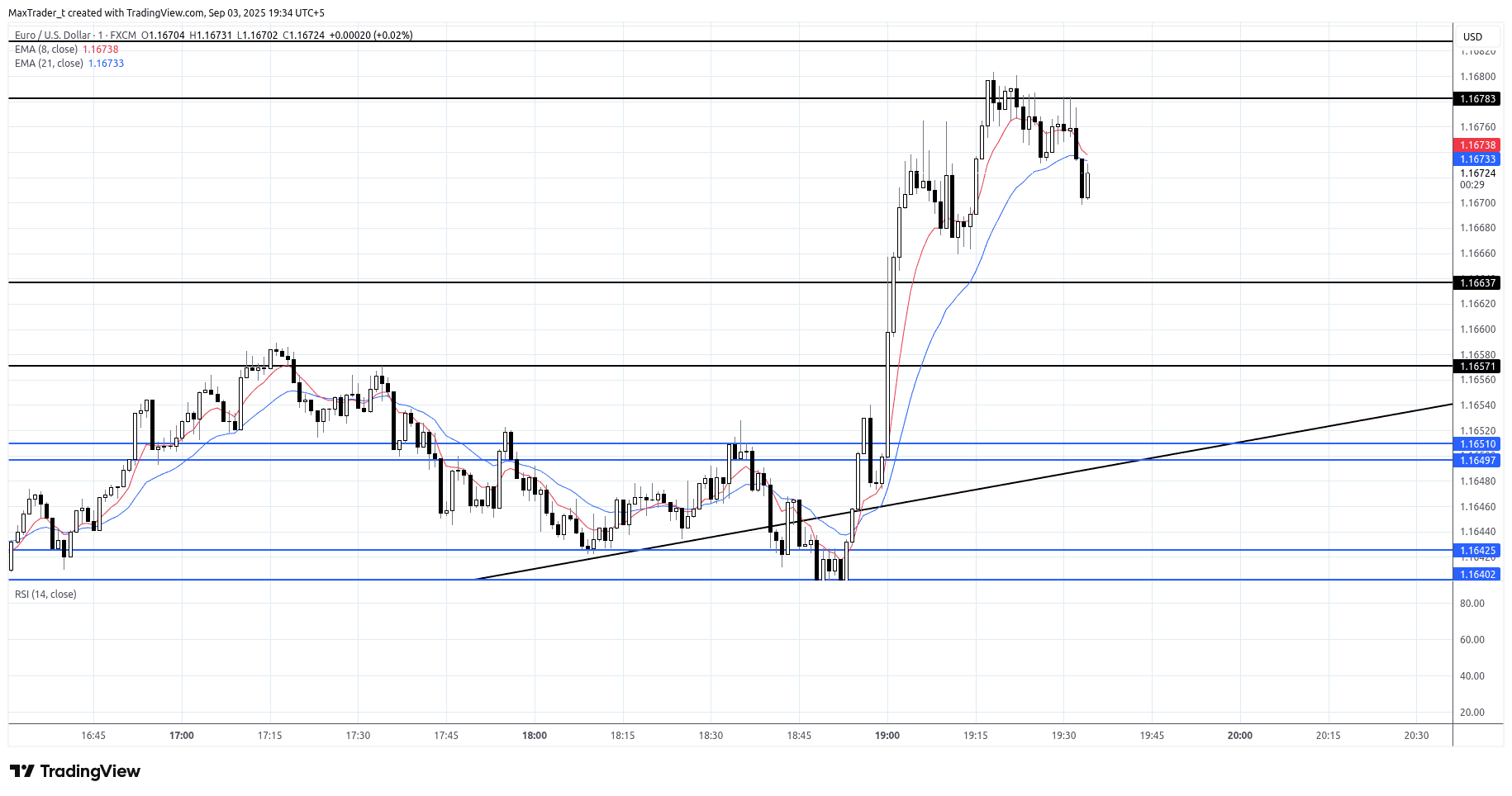Screen dimensions: 1512x796
Task: Click the 18:00 label on the time axis
Action: 535,736
